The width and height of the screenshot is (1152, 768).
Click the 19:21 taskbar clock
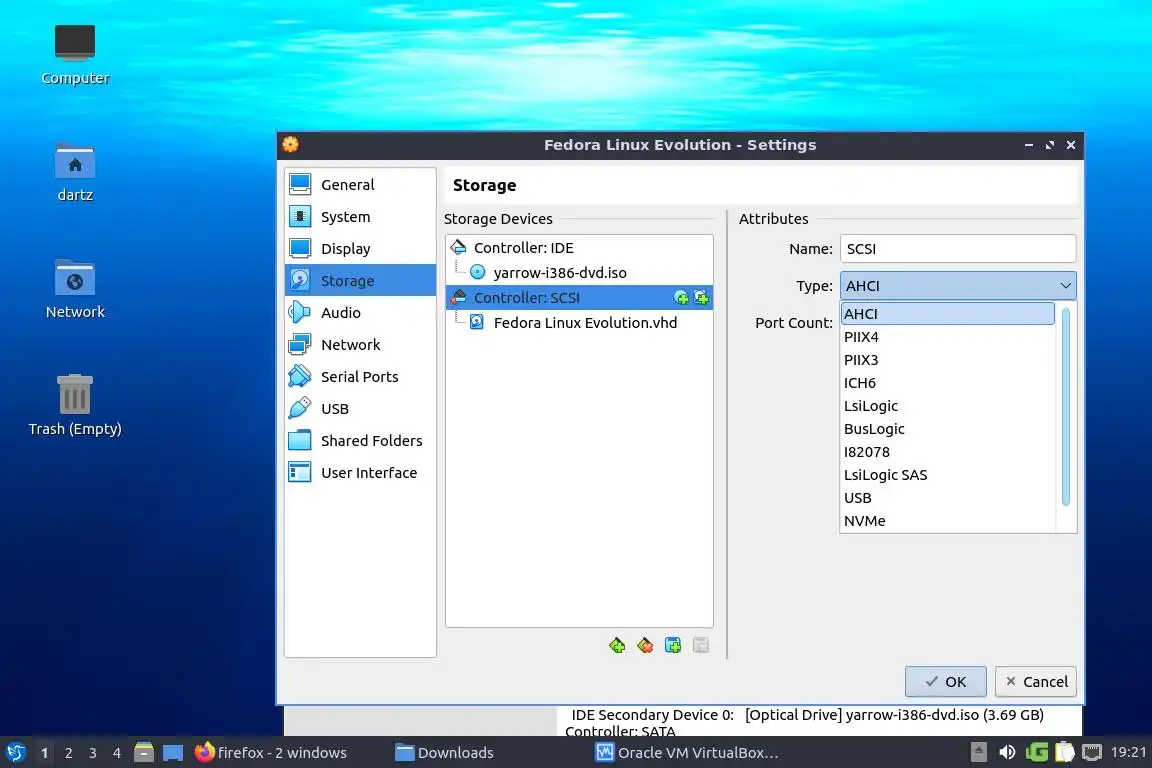tap(1128, 753)
